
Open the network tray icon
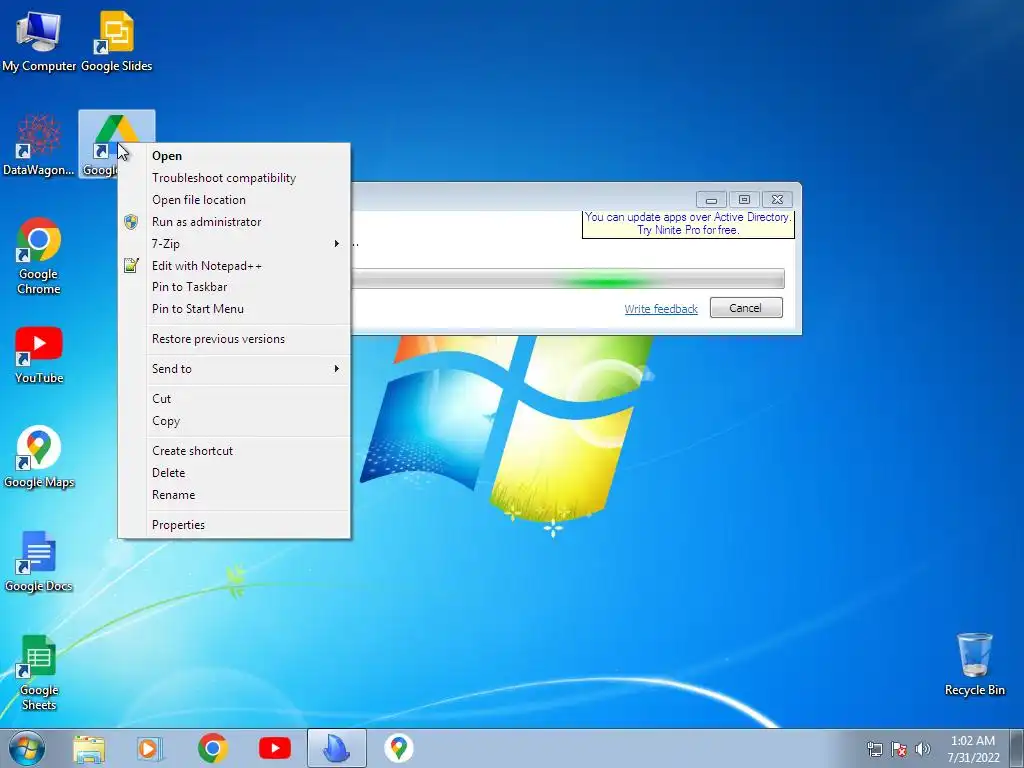pos(874,749)
